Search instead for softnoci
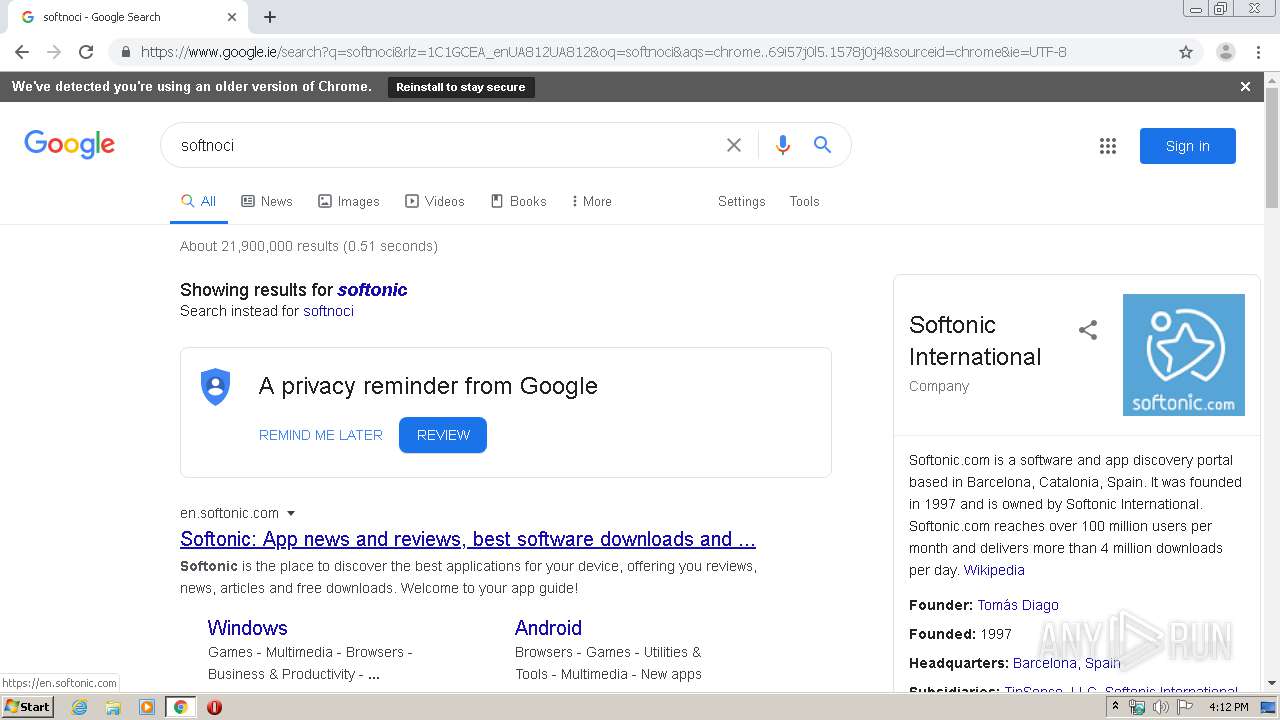Screen dimensions: 1280x720 tap(328, 311)
